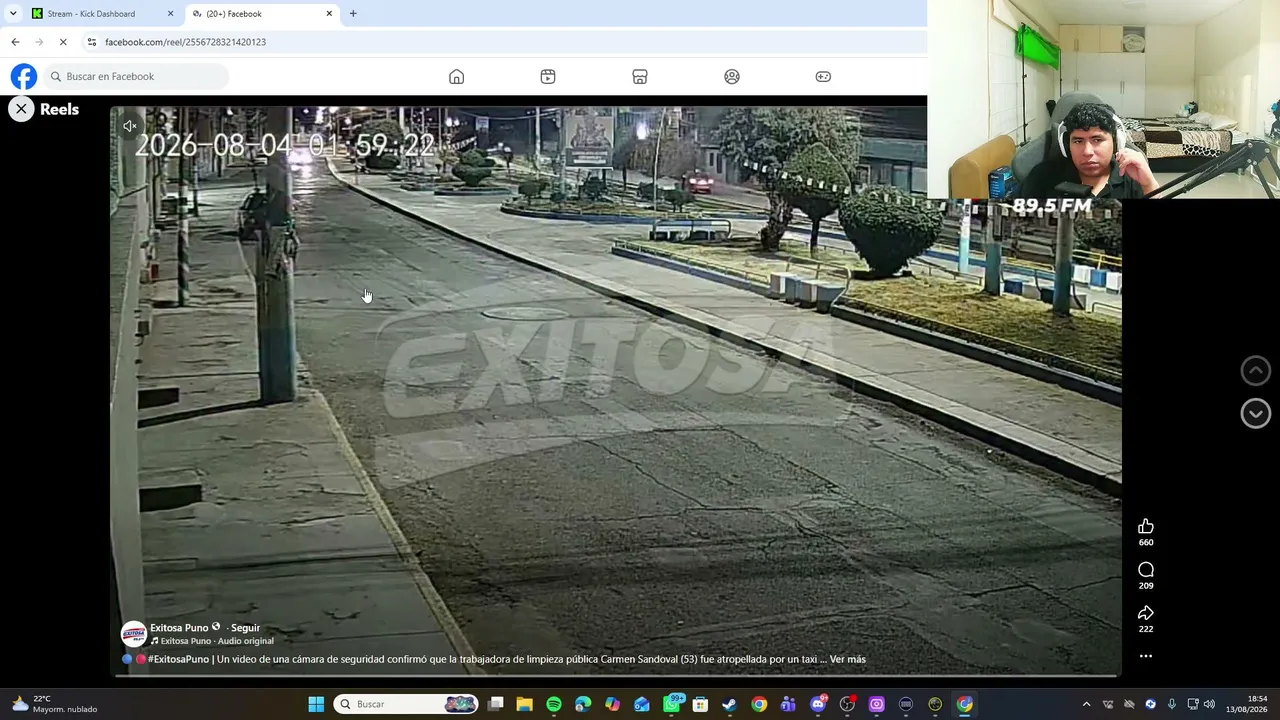Close the Reels viewer
Viewport: 1280px width, 720px height.
pos(21,109)
